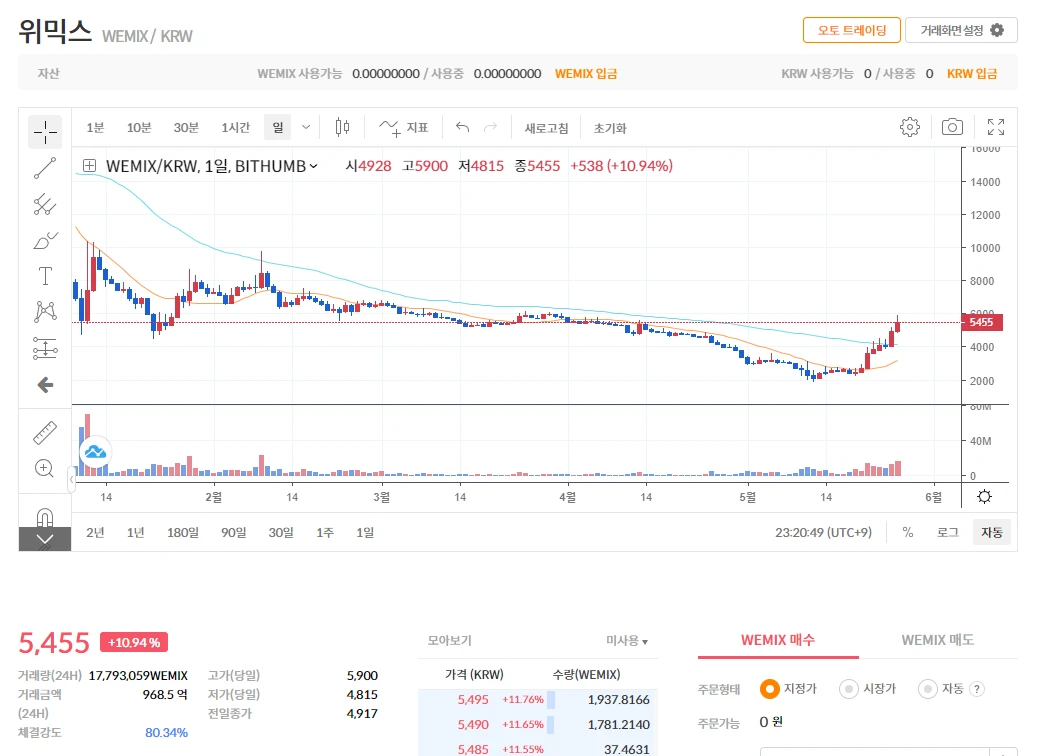Expand the drawing toolbar bottom chevron
This screenshot has height=756, width=1037.
point(45,539)
